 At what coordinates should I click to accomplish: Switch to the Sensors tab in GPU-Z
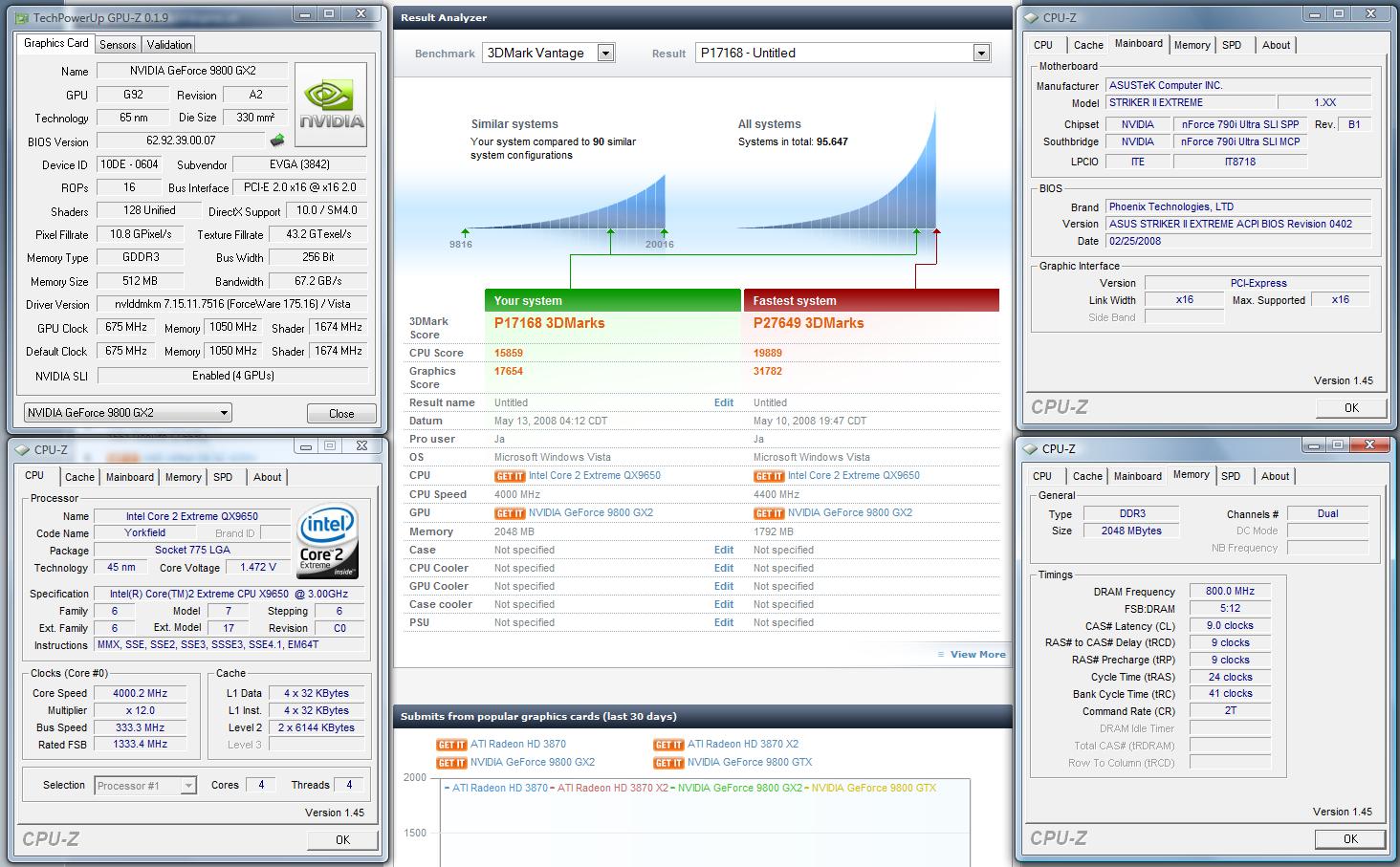[x=118, y=45]
